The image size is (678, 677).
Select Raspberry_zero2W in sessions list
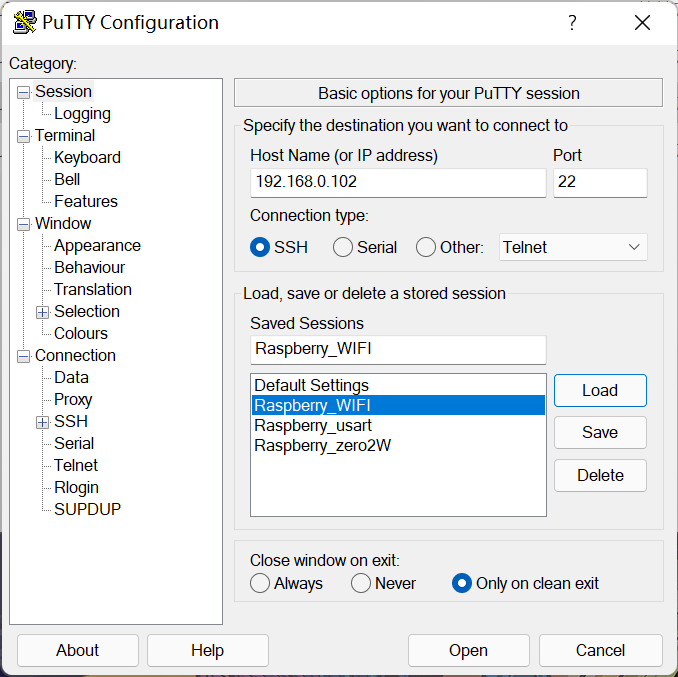398,445
